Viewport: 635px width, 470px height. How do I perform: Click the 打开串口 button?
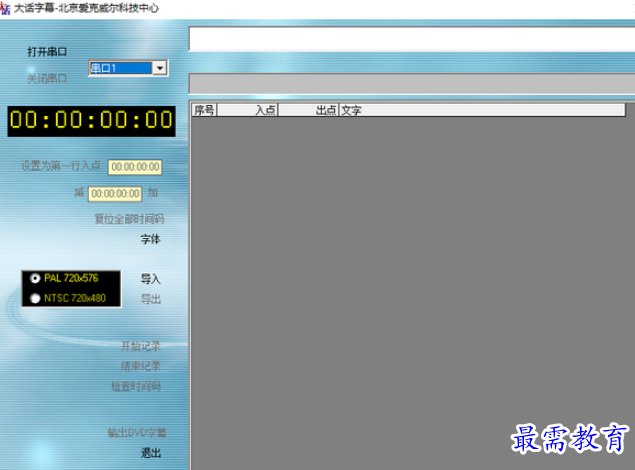click(47, 52)
